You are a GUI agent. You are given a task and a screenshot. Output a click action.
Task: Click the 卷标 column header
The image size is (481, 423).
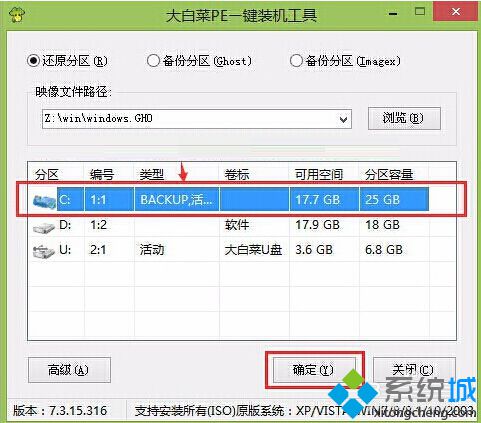(x=237, y=175)
